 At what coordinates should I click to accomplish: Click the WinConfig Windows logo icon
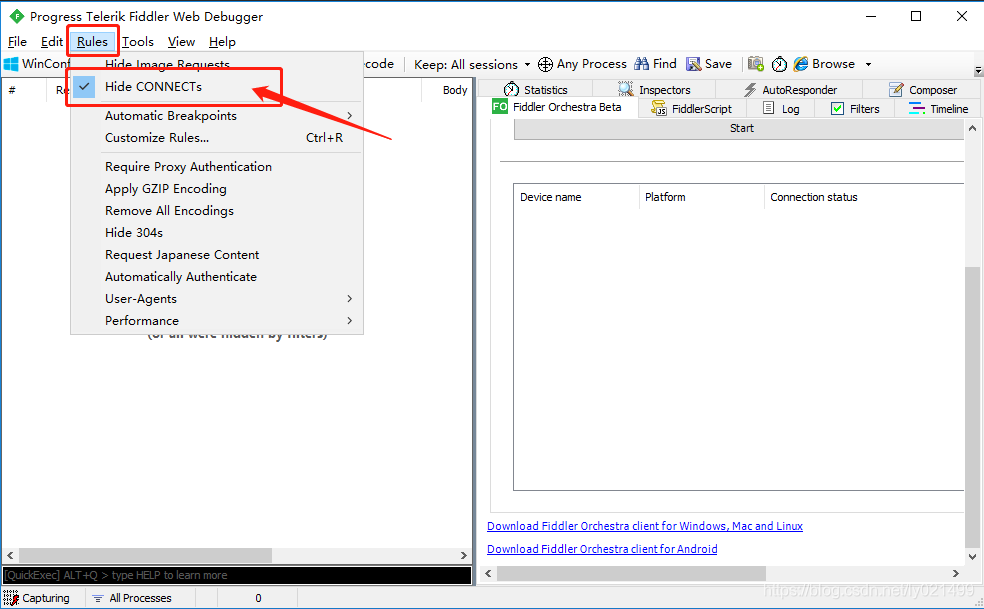(x=11, y=64)
